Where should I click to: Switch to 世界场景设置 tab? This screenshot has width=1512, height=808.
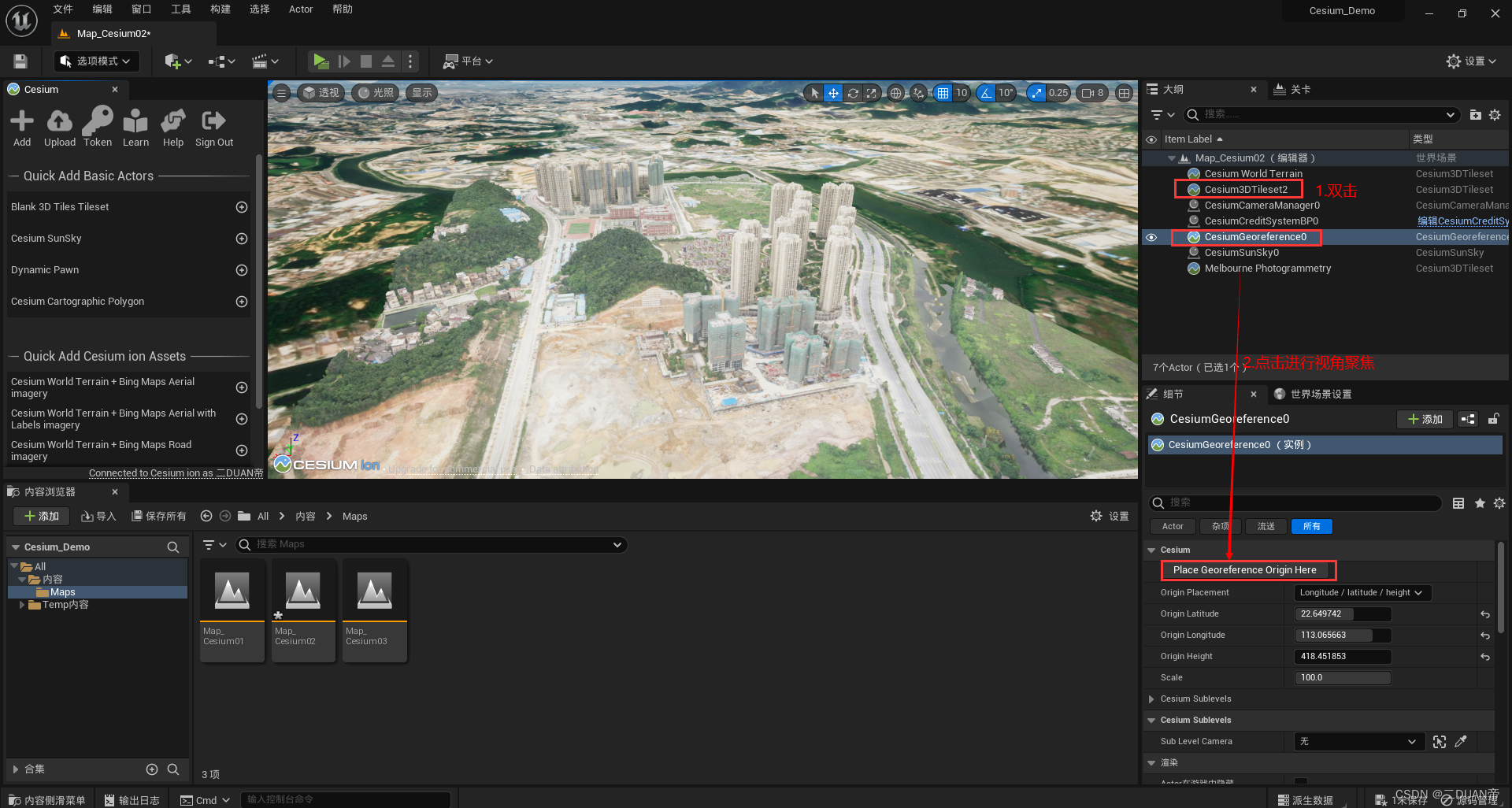click(1313, 395)
